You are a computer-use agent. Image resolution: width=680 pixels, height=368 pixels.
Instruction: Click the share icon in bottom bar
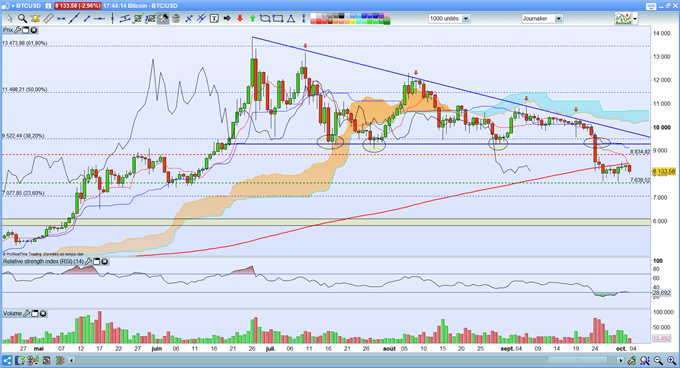[x=7, y=360]
